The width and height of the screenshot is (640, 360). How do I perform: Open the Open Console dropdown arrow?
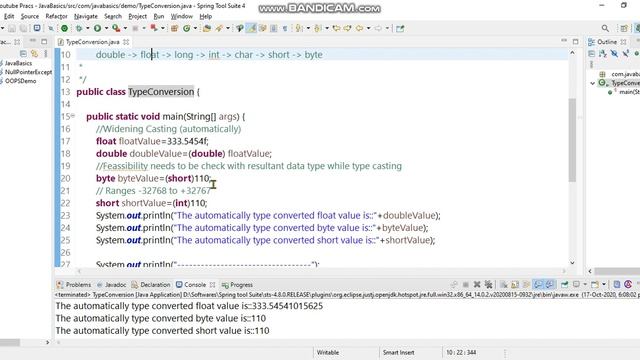604,284
